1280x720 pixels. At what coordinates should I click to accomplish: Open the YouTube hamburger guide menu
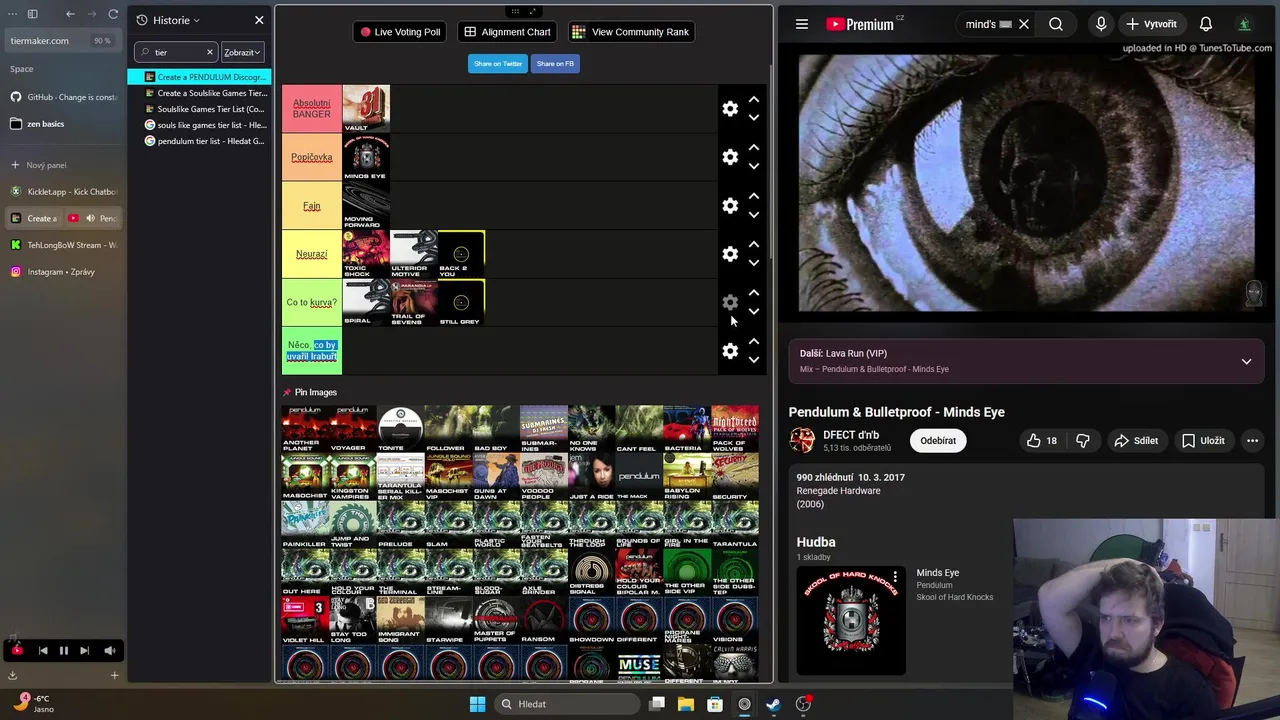pos(802,24)
